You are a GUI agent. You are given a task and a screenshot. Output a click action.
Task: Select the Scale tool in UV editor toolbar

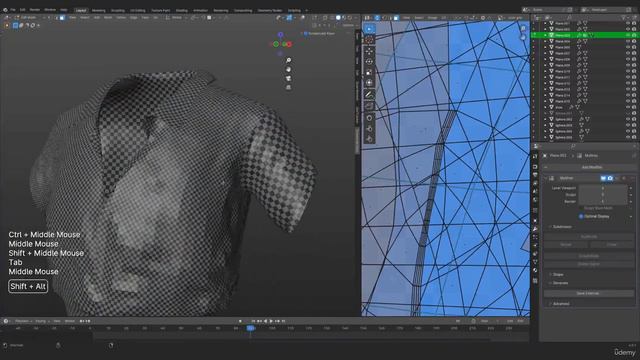[x=369, y=72]
